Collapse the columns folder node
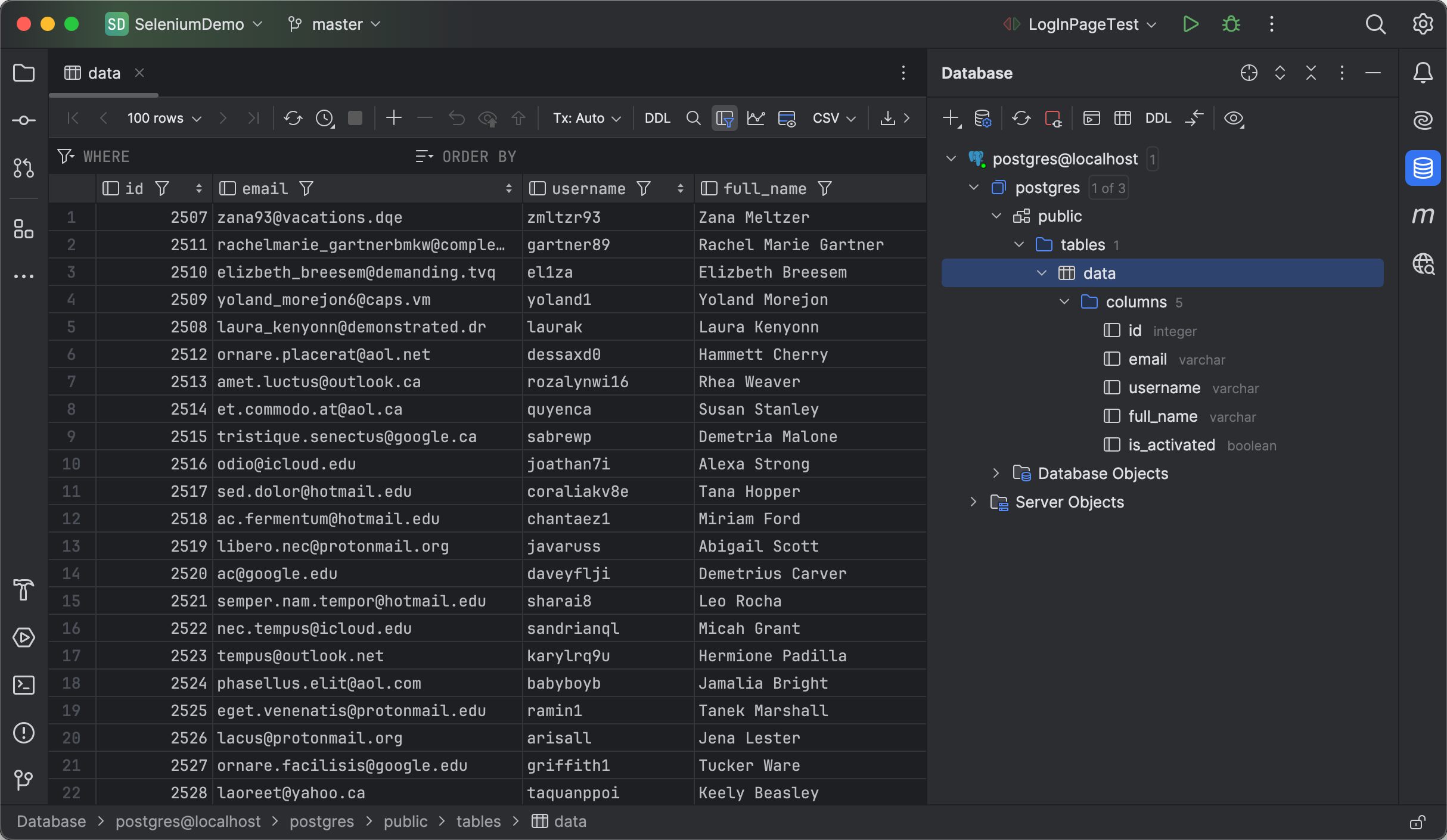This screenshot has height=840, width=1447. coord(1064,301)
